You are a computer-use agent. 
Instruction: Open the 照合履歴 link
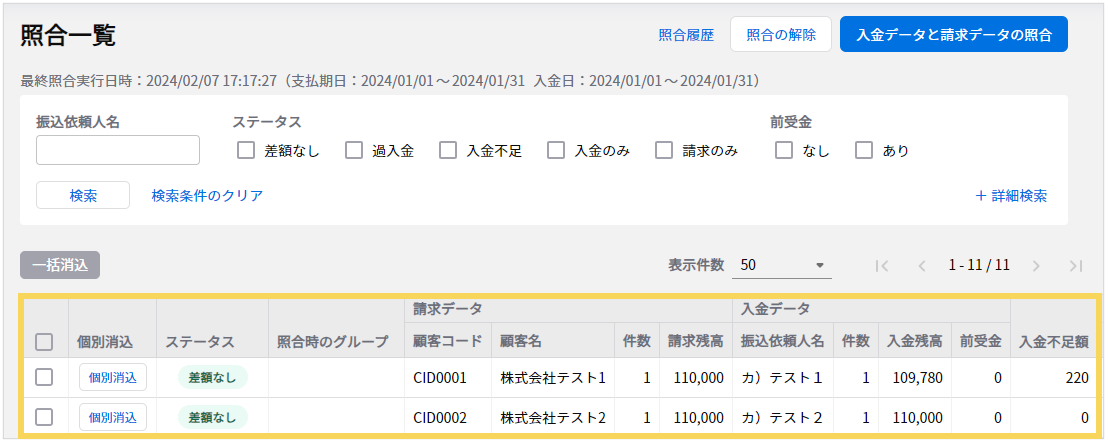686,35
